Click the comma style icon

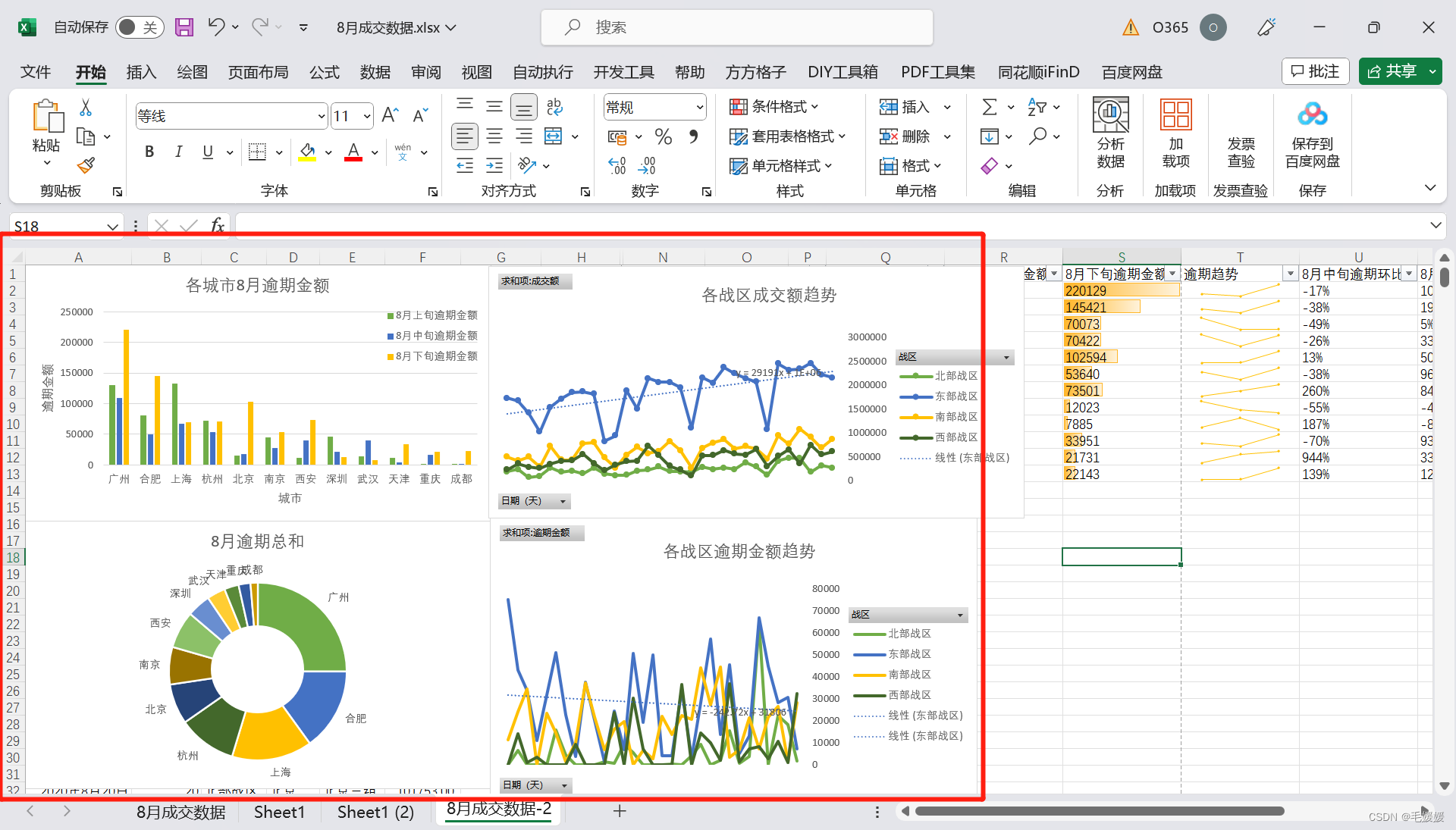point(693,136)
